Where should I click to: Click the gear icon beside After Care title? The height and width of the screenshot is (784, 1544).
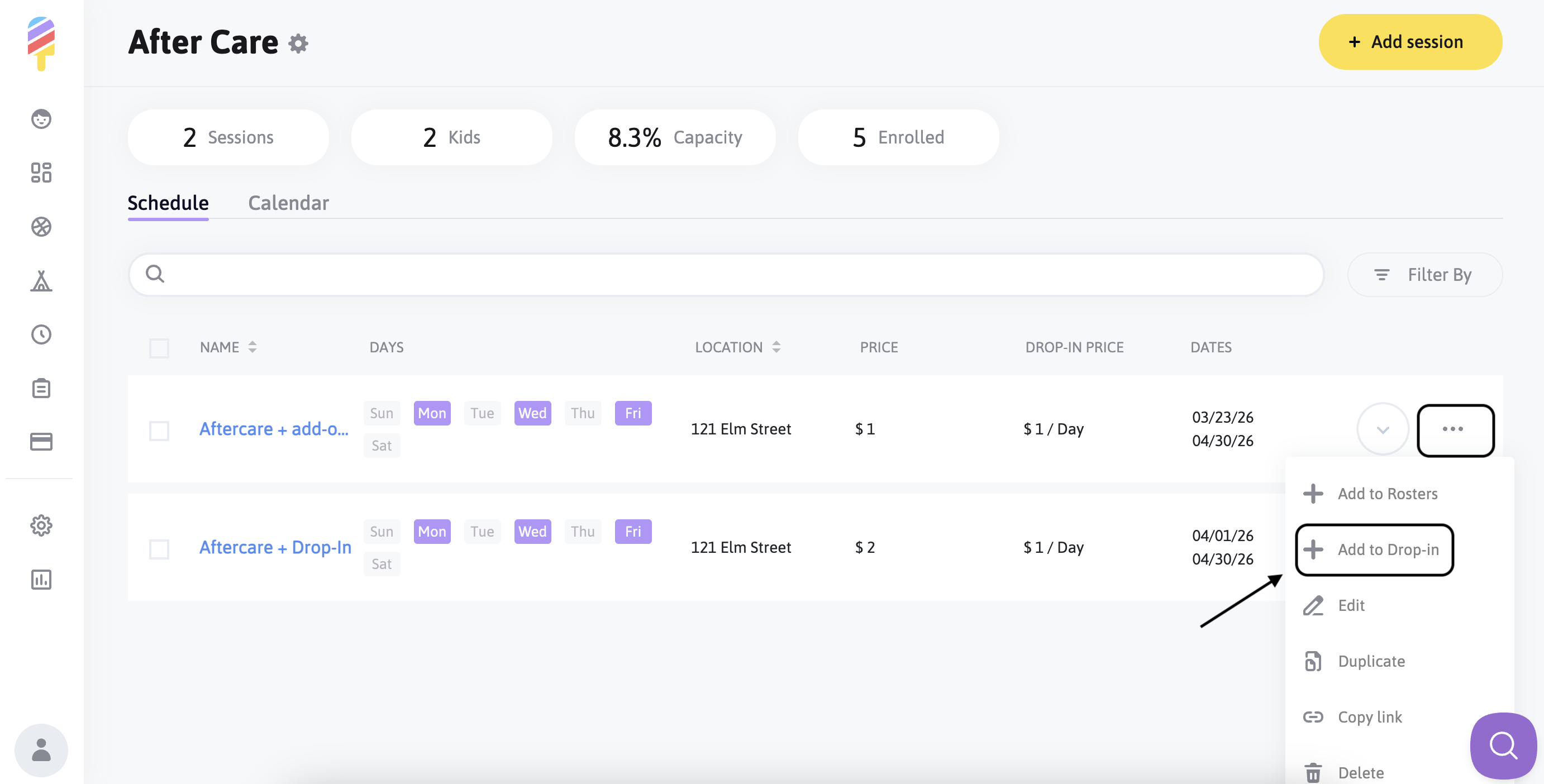298,43
